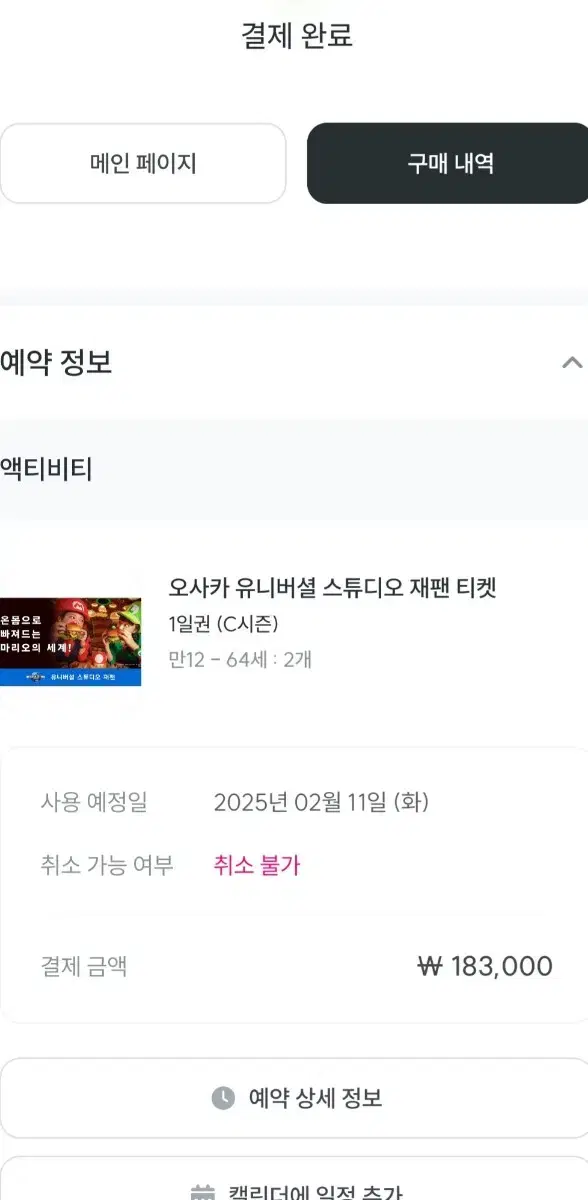The image size is (588, 1200).
Task: Click the clock icon beside 예약 상세 정보
Action: 223,1098
